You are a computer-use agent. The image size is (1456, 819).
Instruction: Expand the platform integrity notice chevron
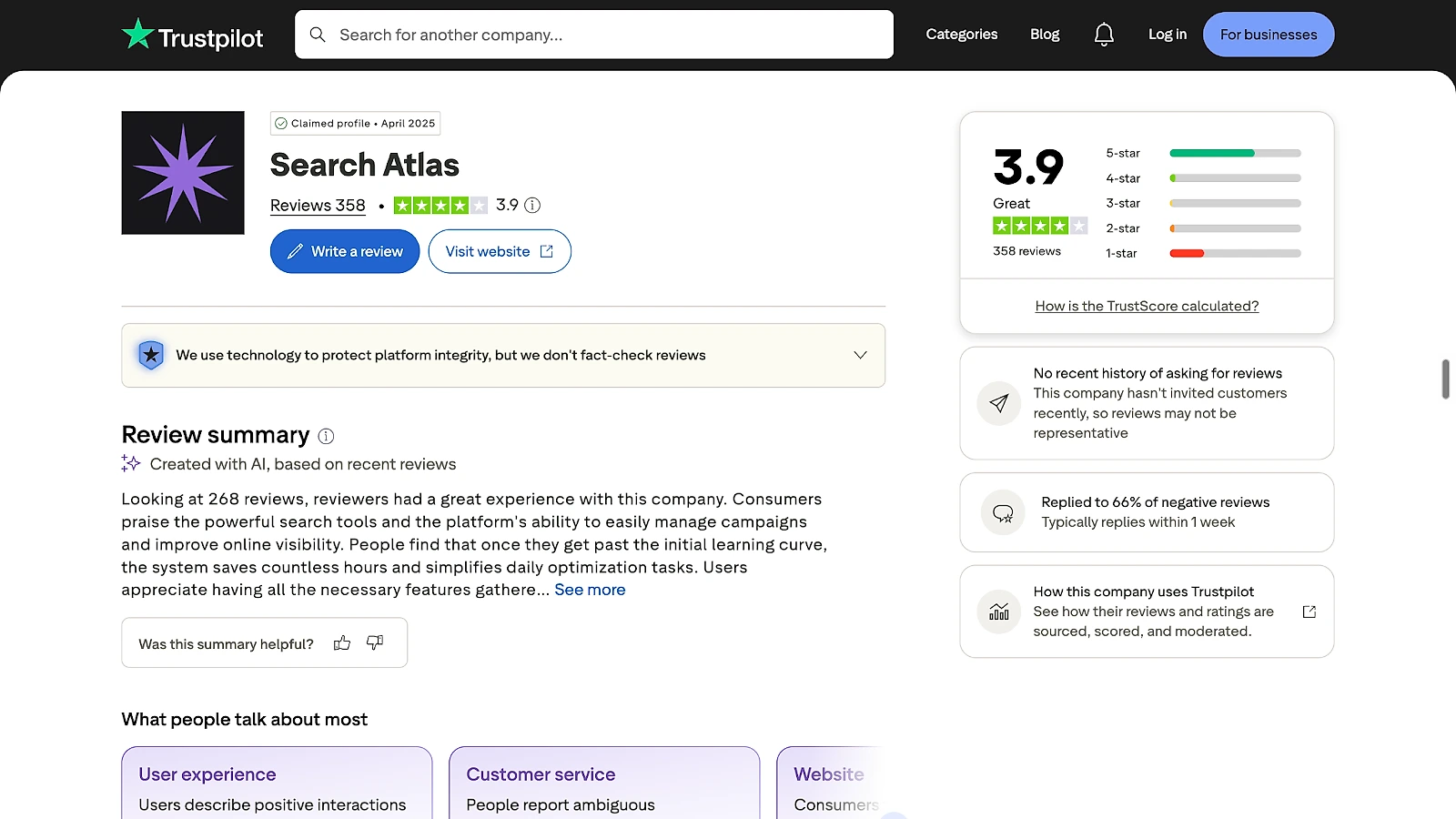tap(860, 355)
